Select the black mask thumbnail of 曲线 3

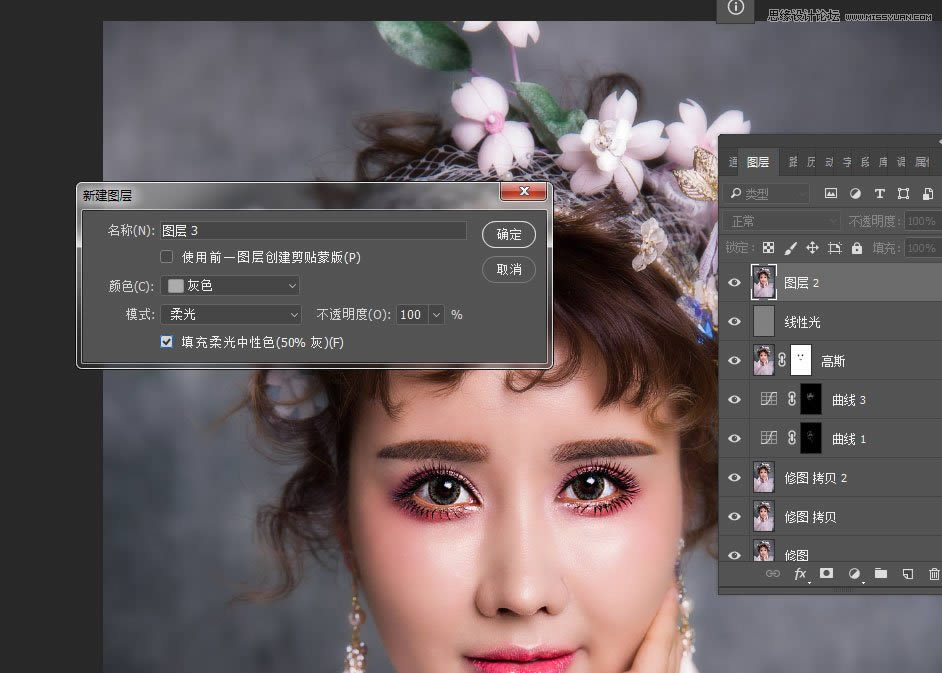[x=811, y=399]
